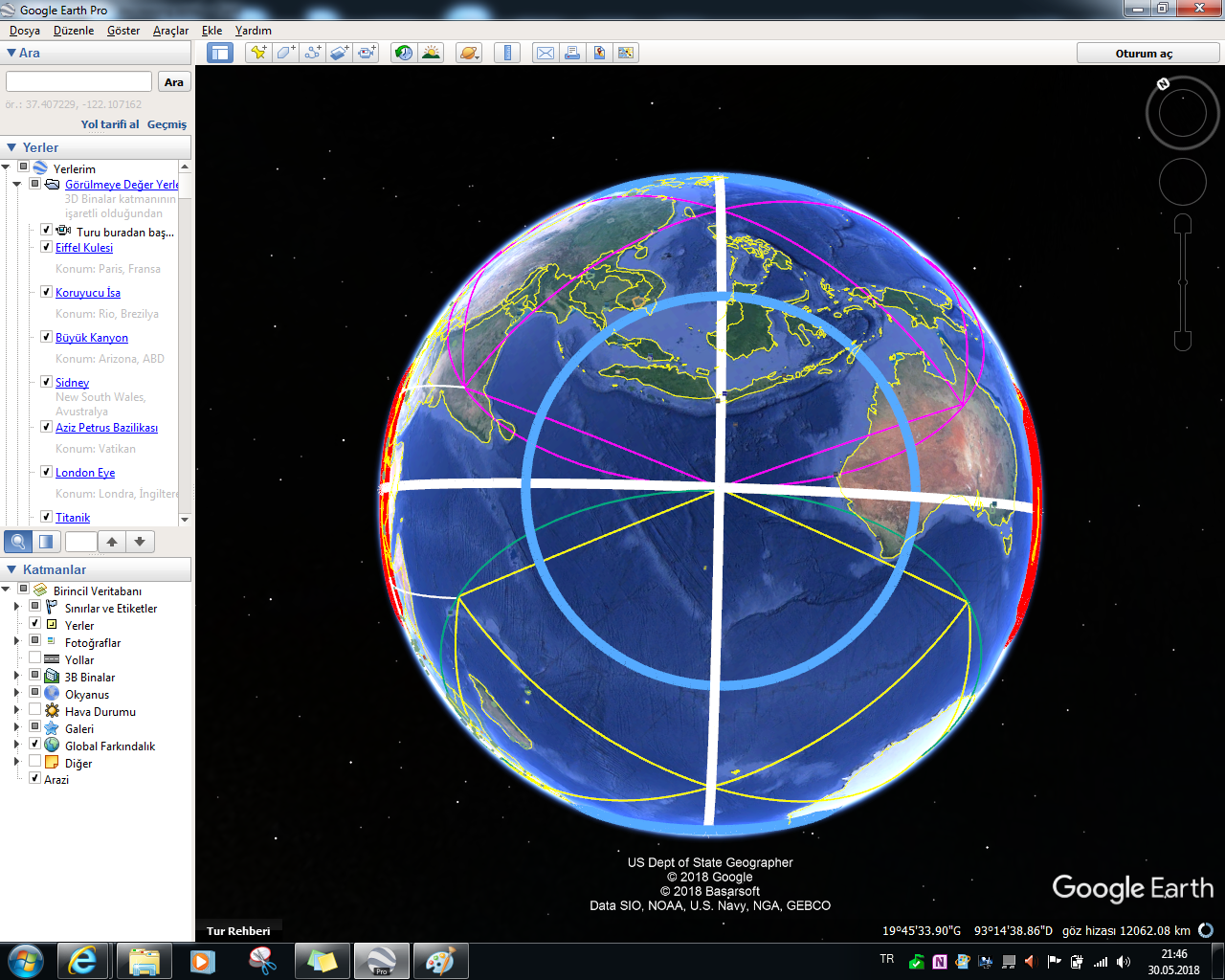The height and width of the screenshot is (980, 1225).
Task: Add an image overlay from the toolbar
Action: pos(340,53)
